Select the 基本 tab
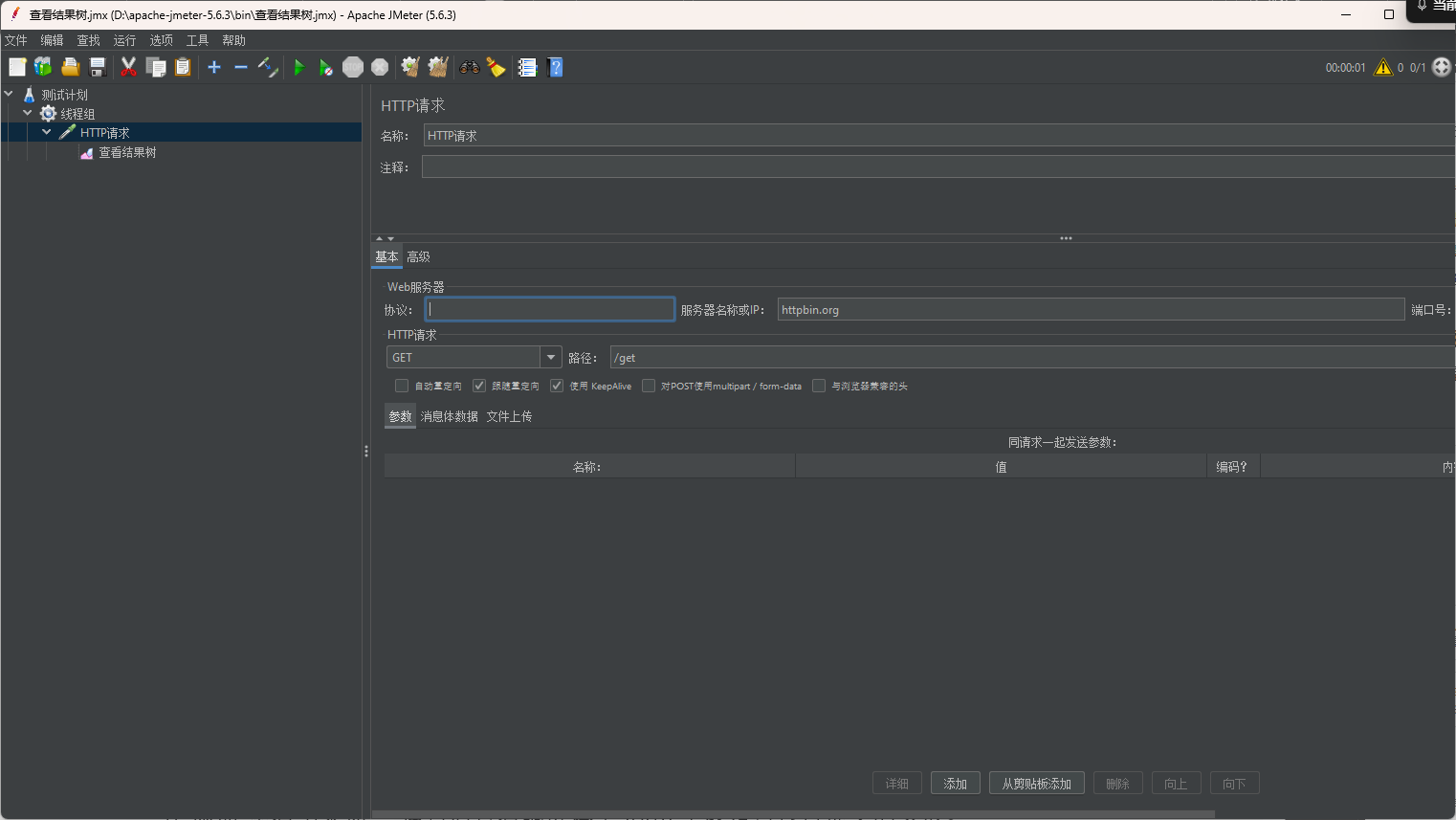Image resolution: width=1456 pixels, height=820 pixels. coord(386,256)
